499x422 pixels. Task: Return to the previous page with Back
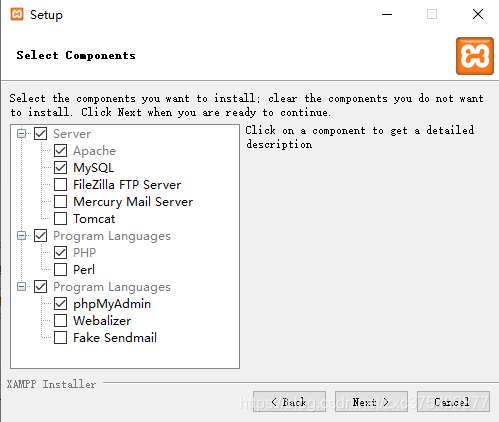[289, 402]
